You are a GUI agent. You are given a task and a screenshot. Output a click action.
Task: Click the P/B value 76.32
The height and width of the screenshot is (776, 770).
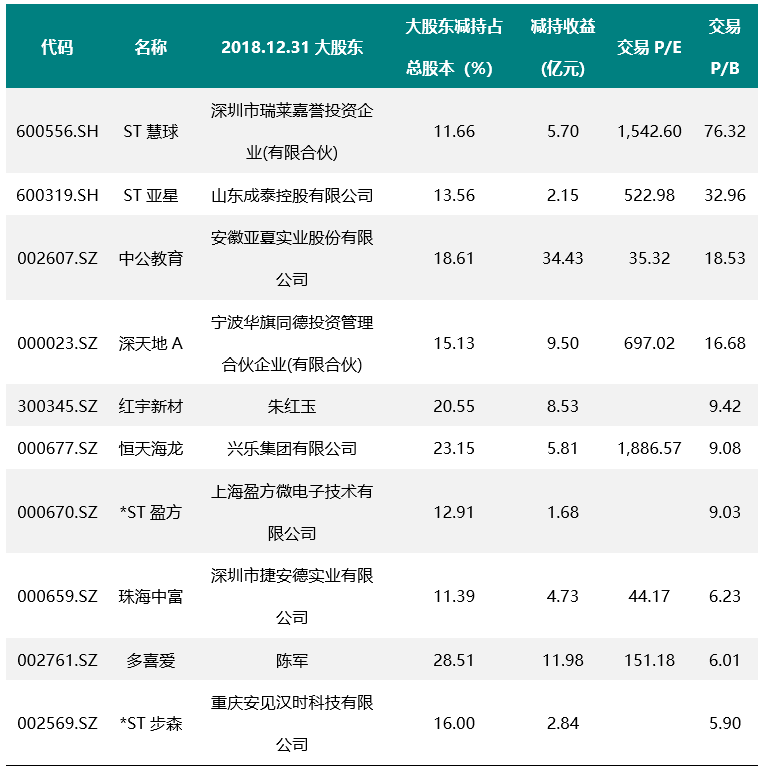[x=725, y=132]
